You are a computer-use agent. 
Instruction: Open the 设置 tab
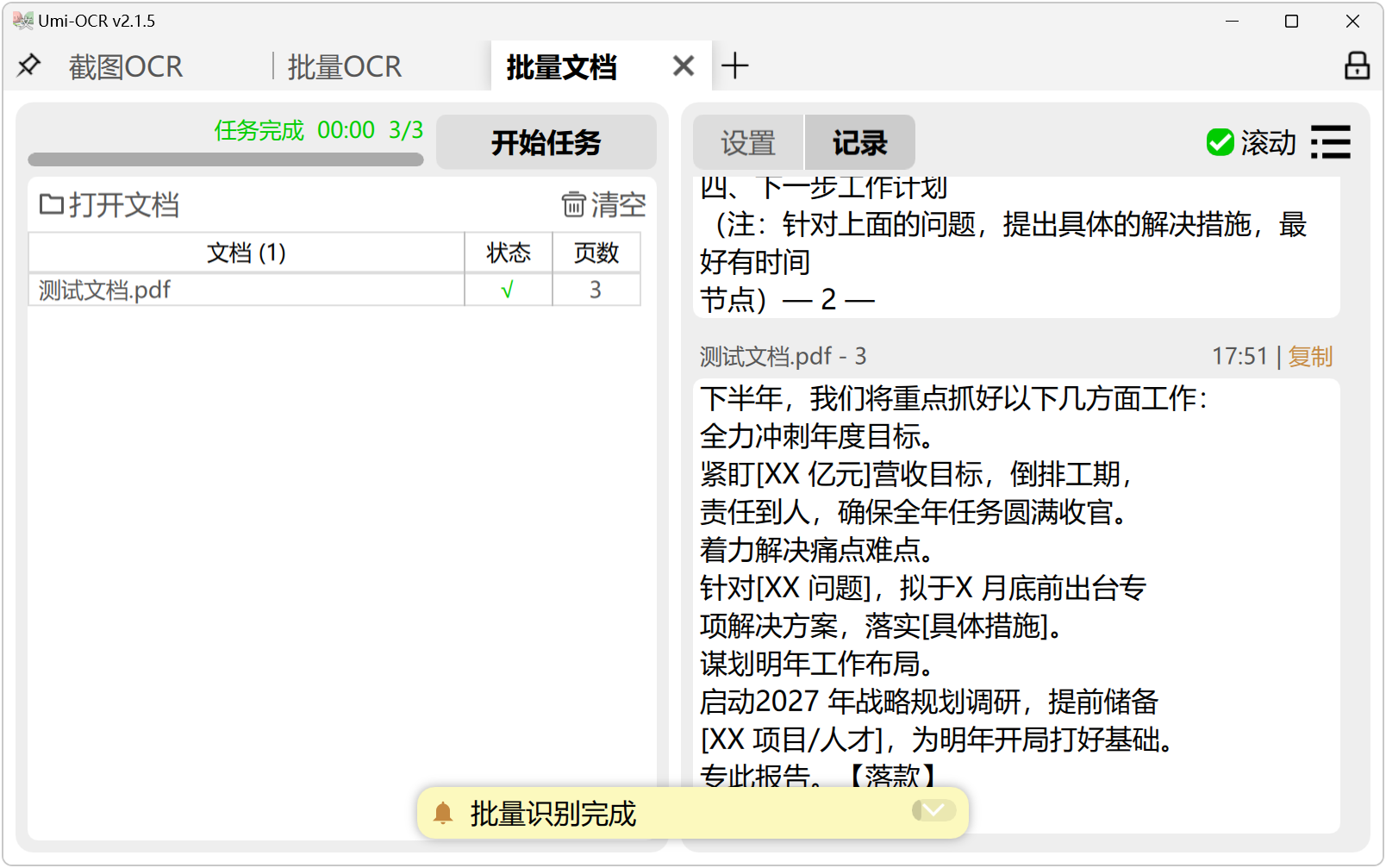748,142
